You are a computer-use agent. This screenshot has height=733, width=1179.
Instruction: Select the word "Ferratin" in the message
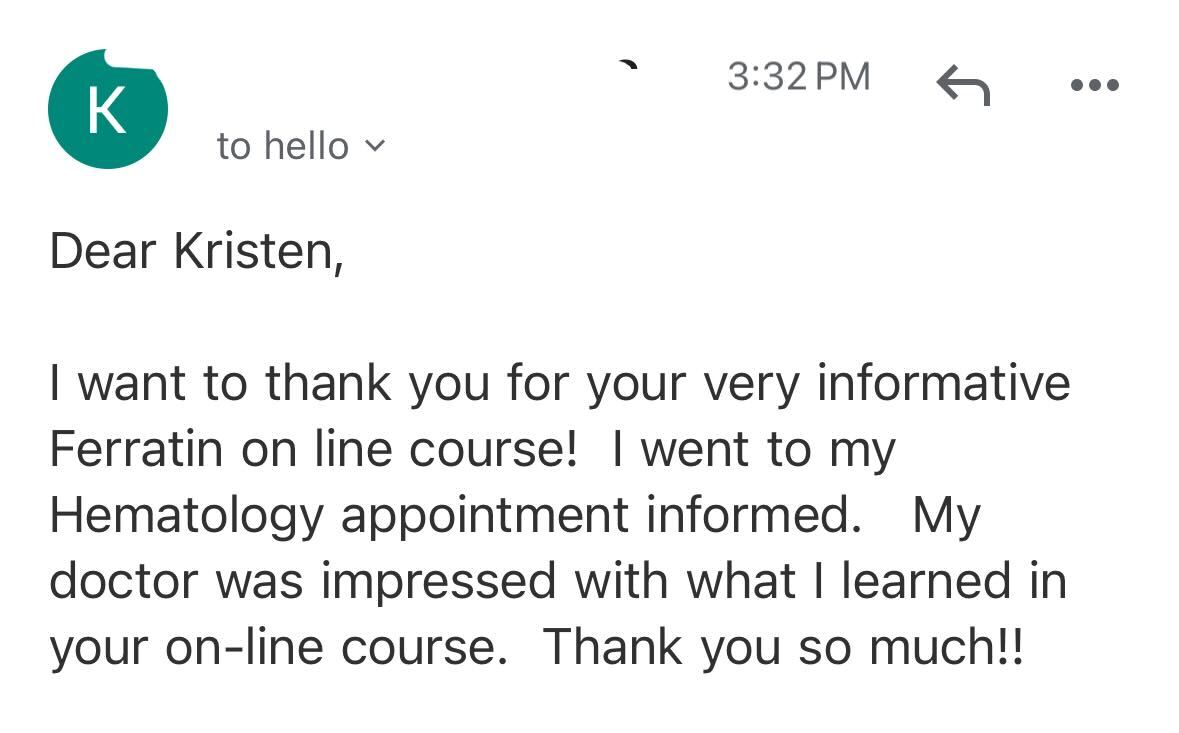136,449
